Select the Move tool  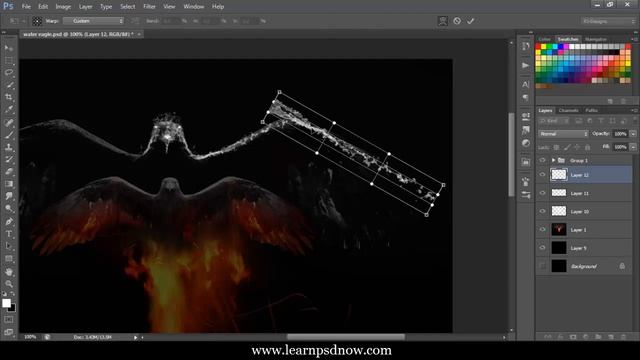(x=9, y=48)
